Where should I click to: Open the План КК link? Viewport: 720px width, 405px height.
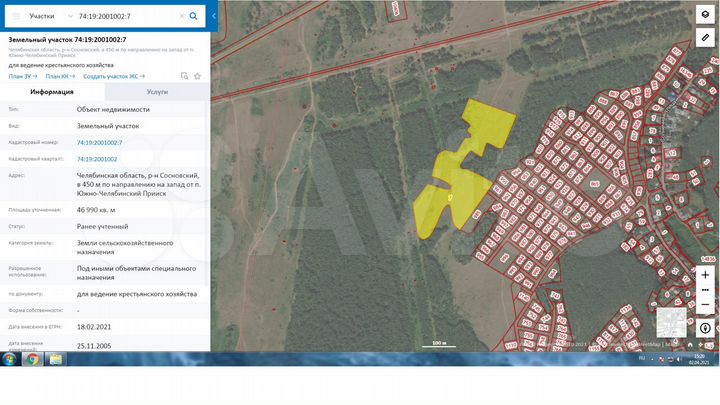click(60, 76)
